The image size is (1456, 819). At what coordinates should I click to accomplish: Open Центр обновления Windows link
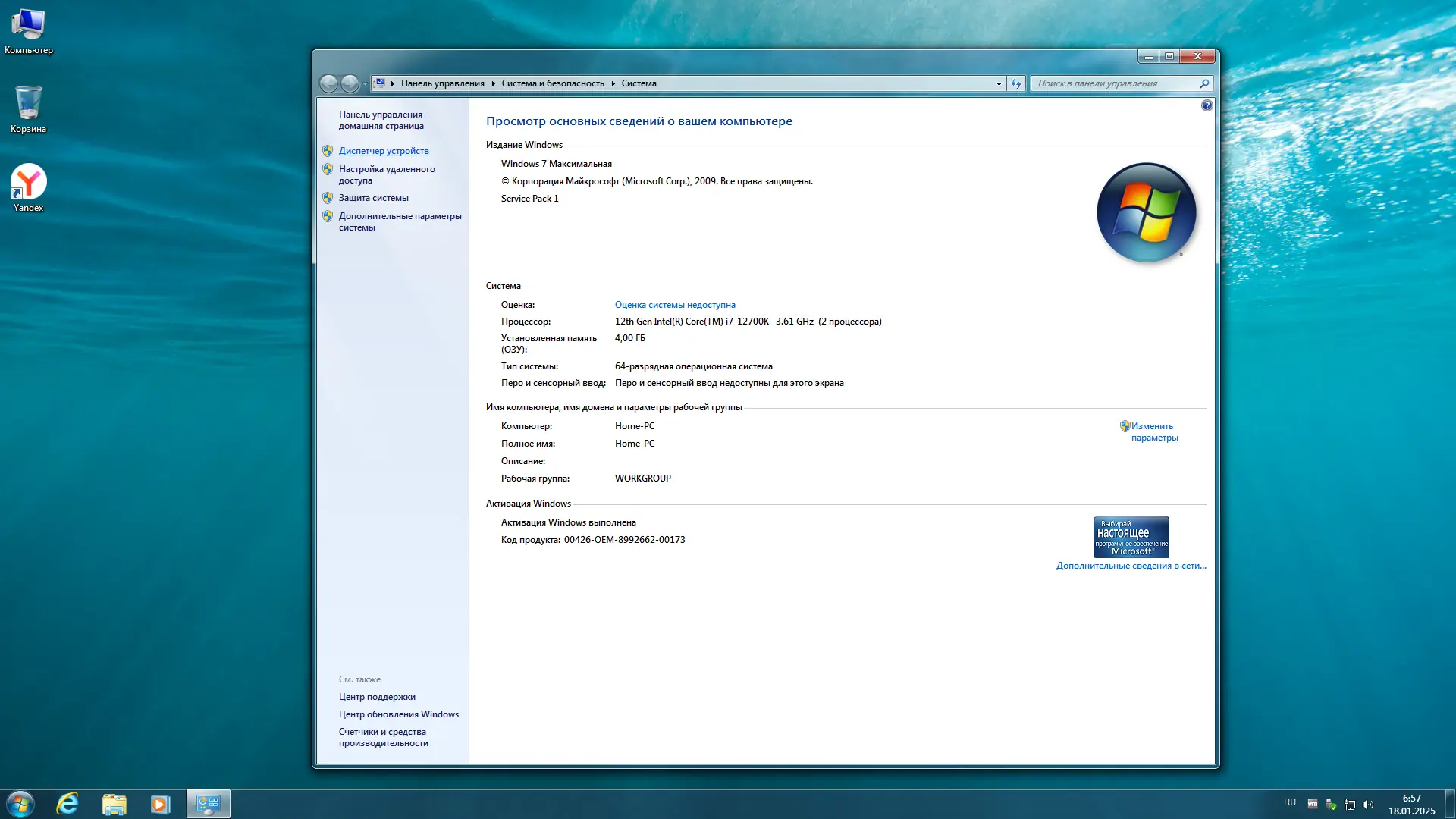398,714
